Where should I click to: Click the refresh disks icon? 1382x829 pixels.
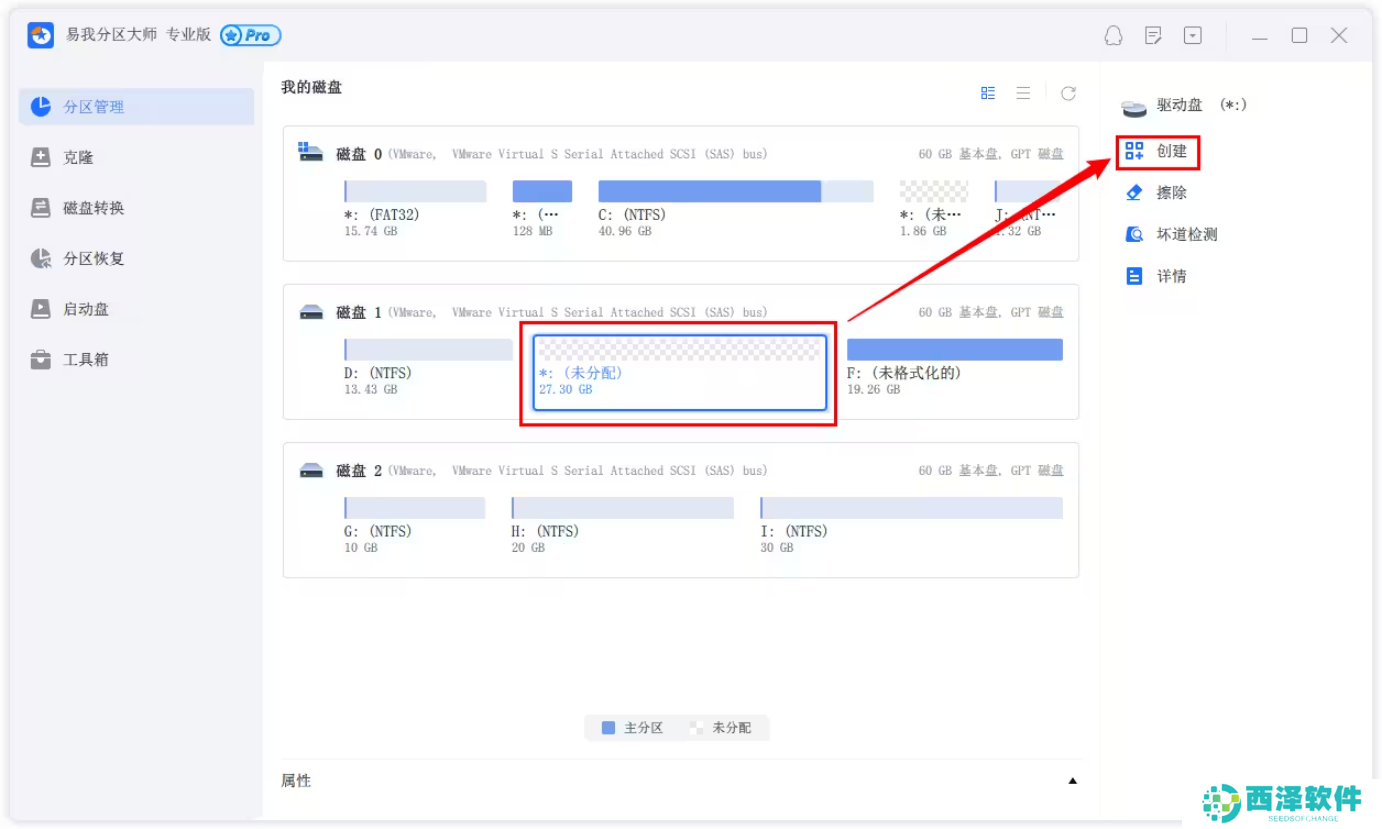[x=1068, y=93]
